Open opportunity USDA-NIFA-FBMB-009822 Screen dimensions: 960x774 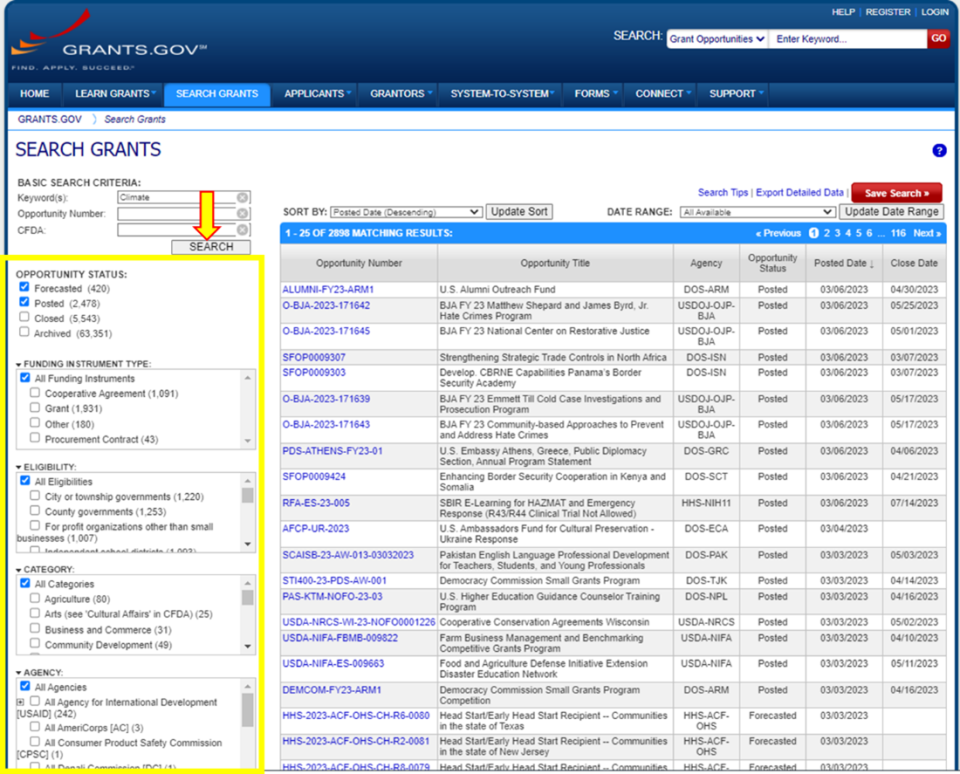click(x=340, y=637)
